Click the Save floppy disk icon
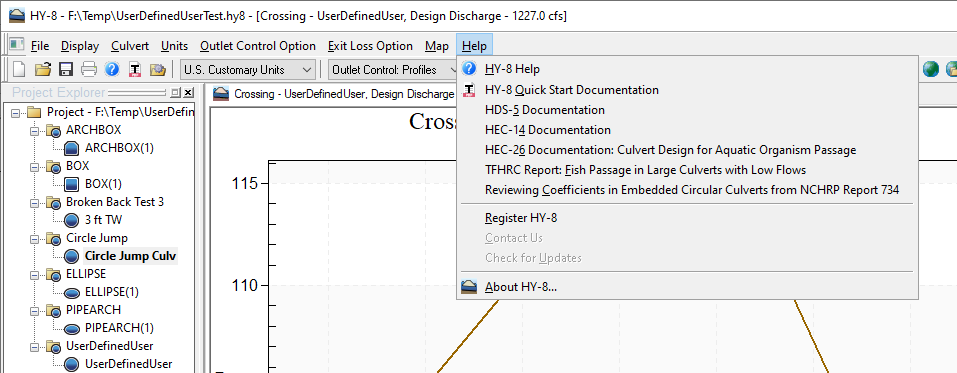 coord(66,69)
